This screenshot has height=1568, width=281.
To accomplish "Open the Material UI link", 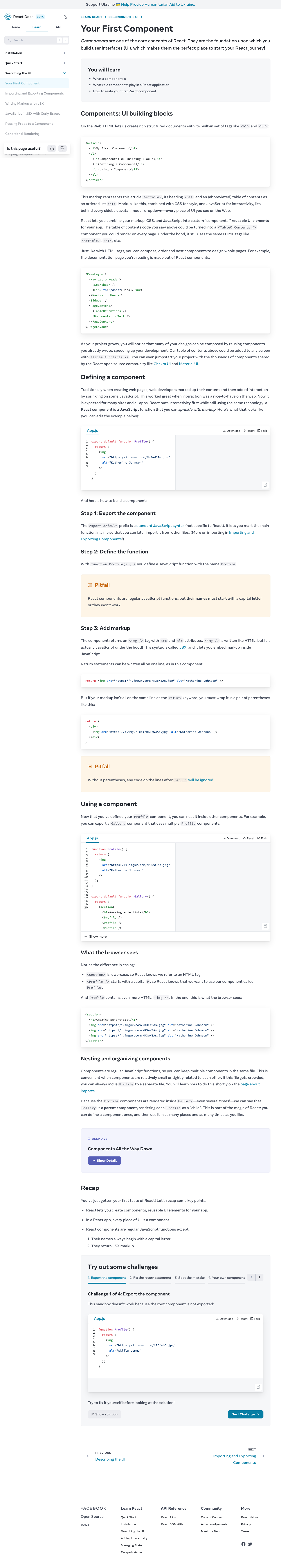I will pyautogui.click(x=188, y=364).
